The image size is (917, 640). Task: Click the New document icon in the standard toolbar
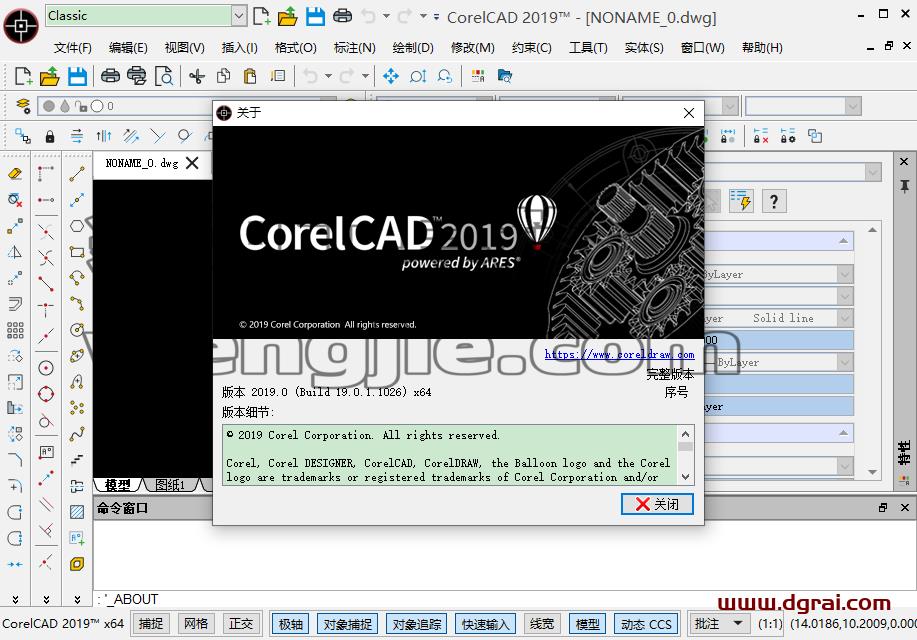(x=23, y=76)
